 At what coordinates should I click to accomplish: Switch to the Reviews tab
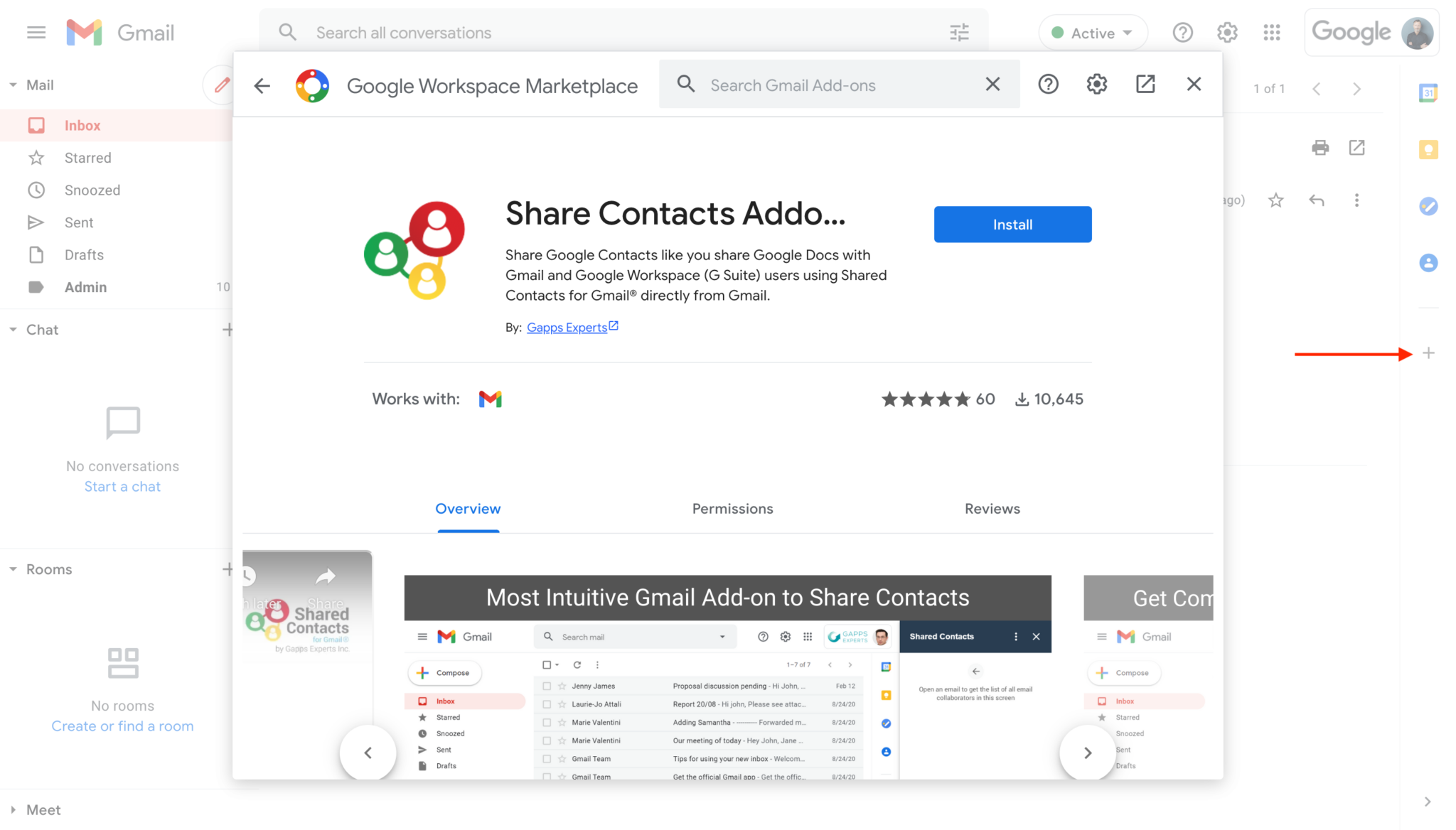992,509
